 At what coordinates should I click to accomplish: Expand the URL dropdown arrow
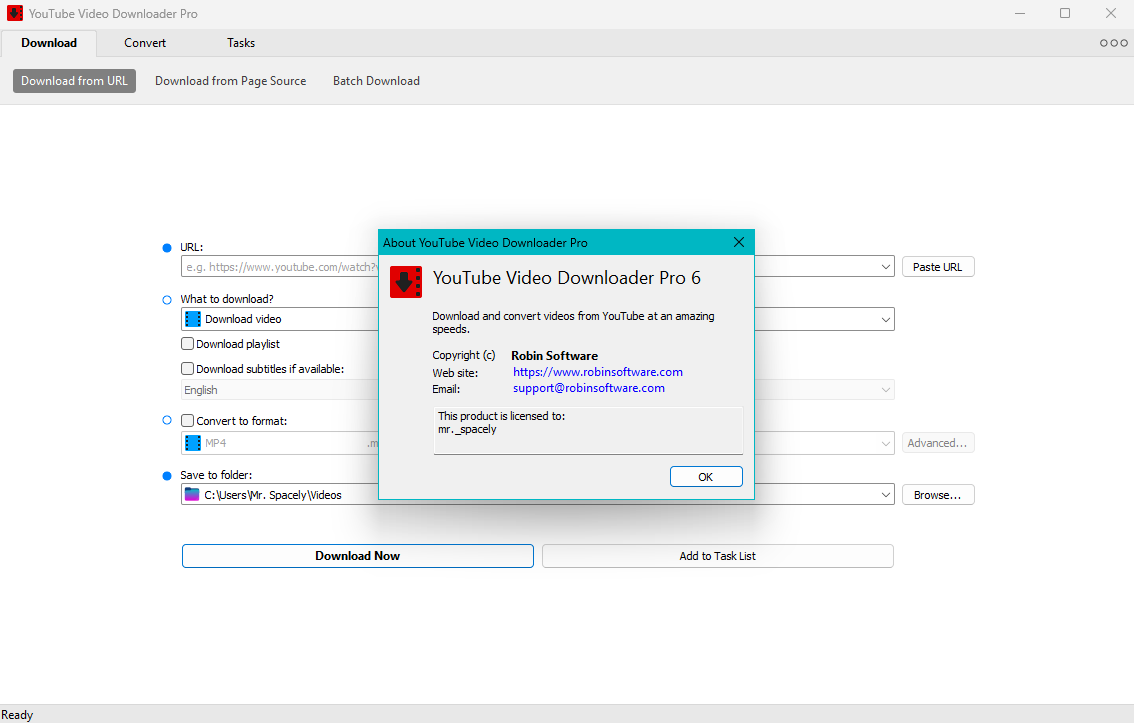pos(886,267)
